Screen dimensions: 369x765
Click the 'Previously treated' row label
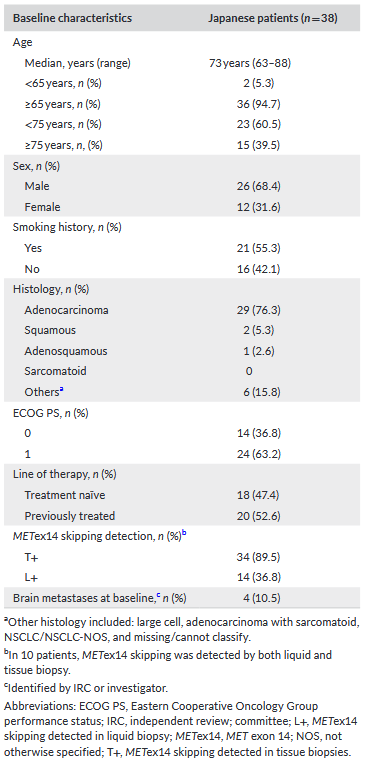coord(70,516)
